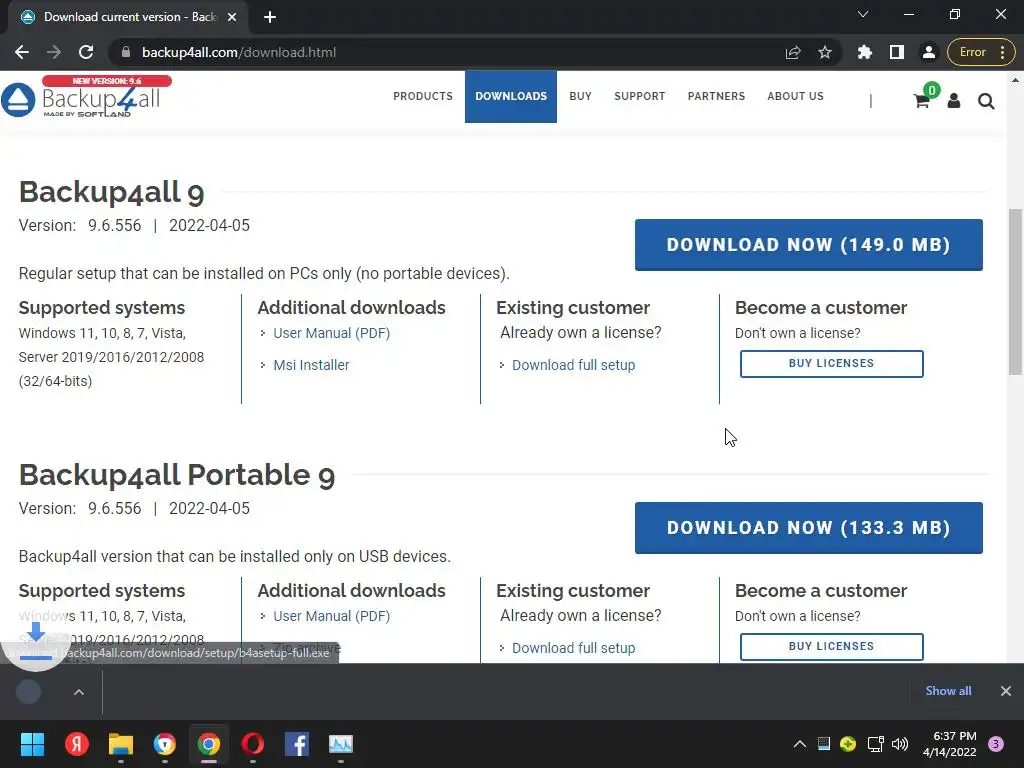Click the padlock site info icon
Screen dimensions: 1024x768
(x=126, y=52)
